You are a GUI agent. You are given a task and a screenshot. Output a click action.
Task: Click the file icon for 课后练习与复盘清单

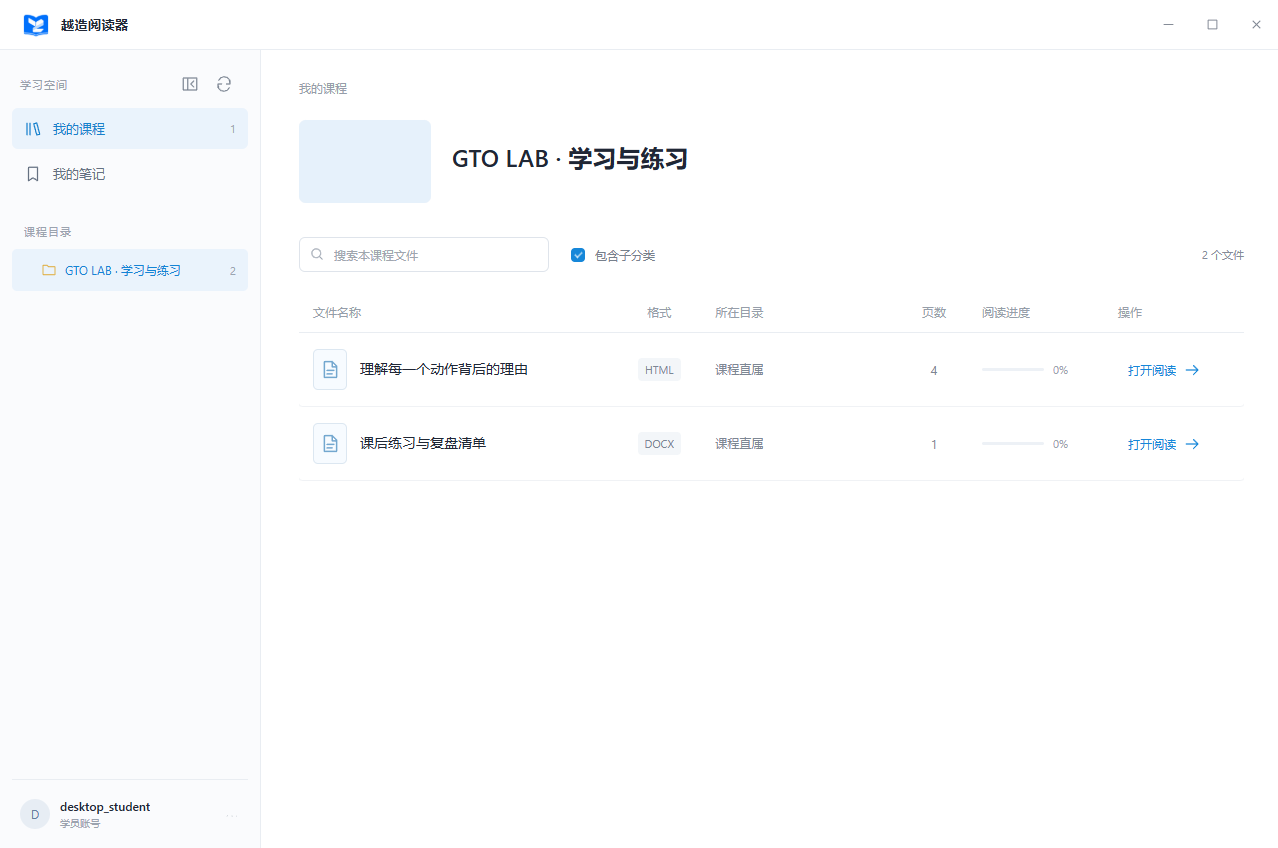[330, 443]
